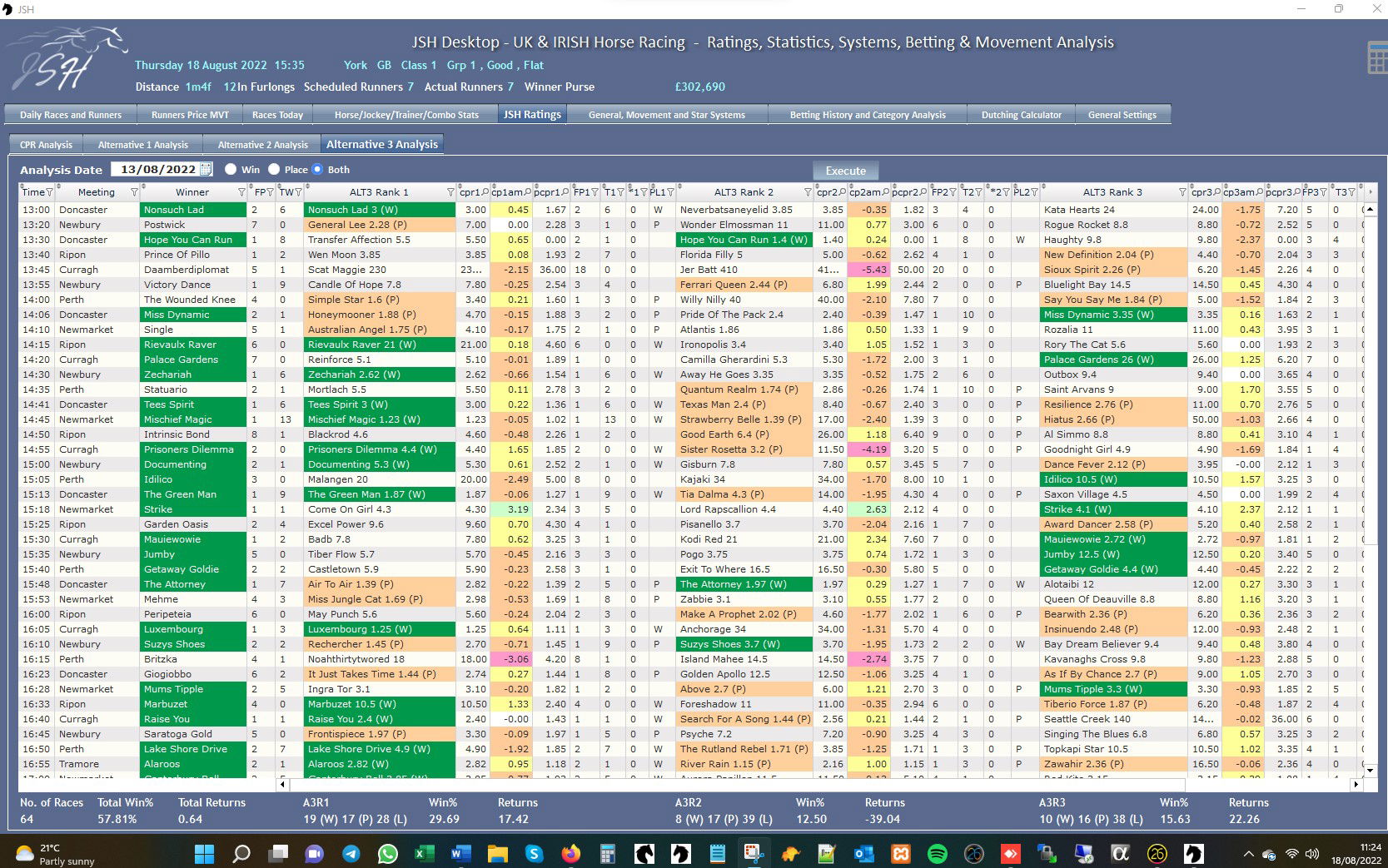
Task: Select the Place radio button
Action: click(x=274, y=169)
